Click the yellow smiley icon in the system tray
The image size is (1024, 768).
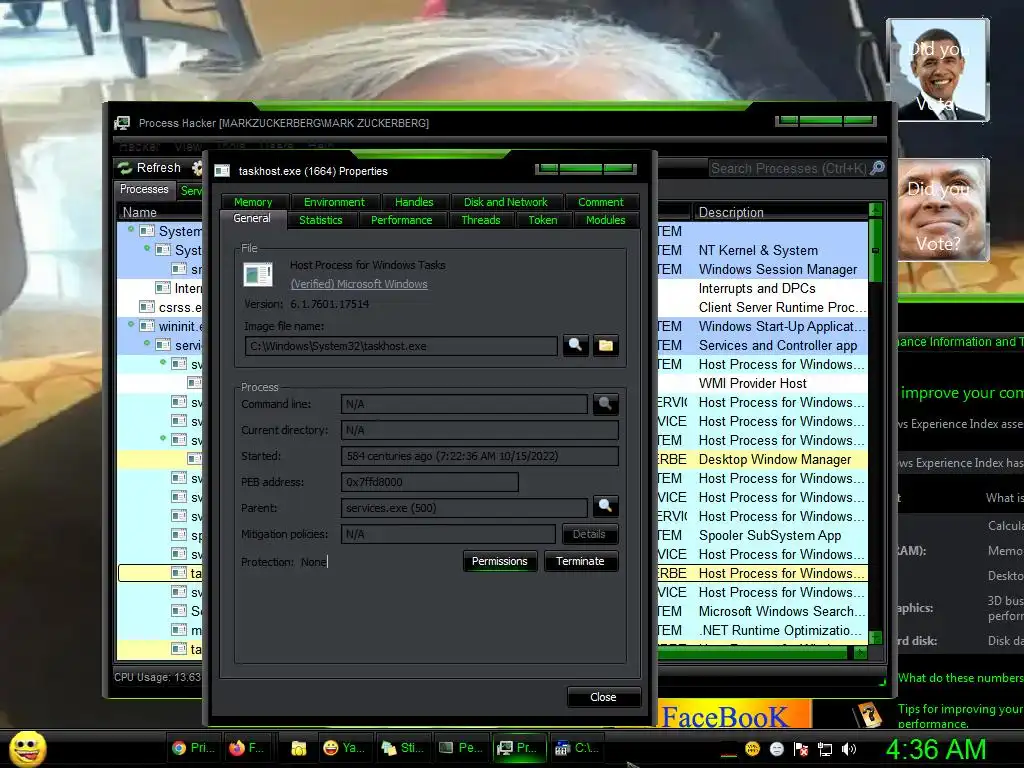[x=752, y=749]
